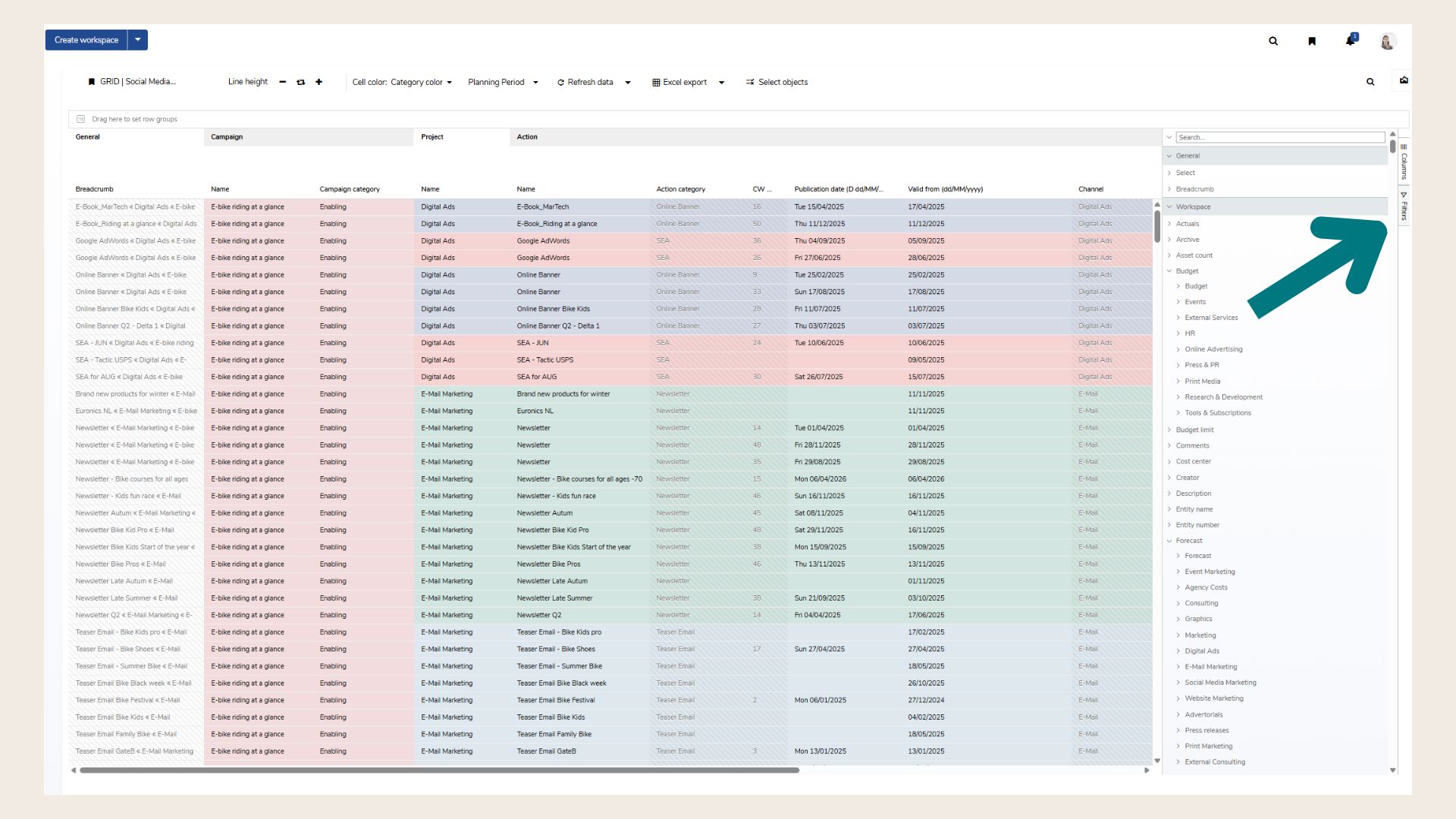Decrease line height with minus icon
Viewport: 1456px width, 819px height.
click(x=282, y=82)
